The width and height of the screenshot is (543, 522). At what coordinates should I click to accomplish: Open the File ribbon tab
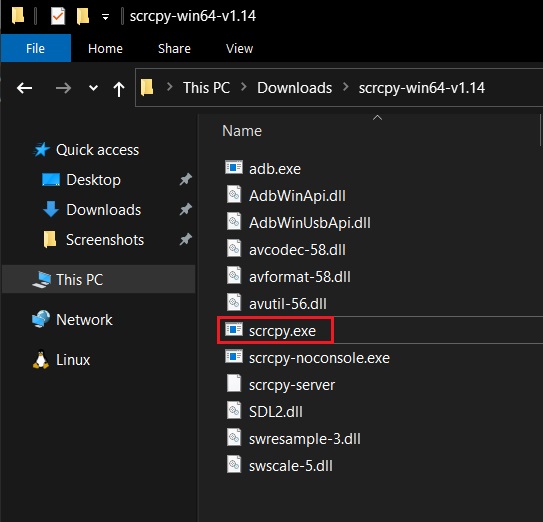point(36,48)
